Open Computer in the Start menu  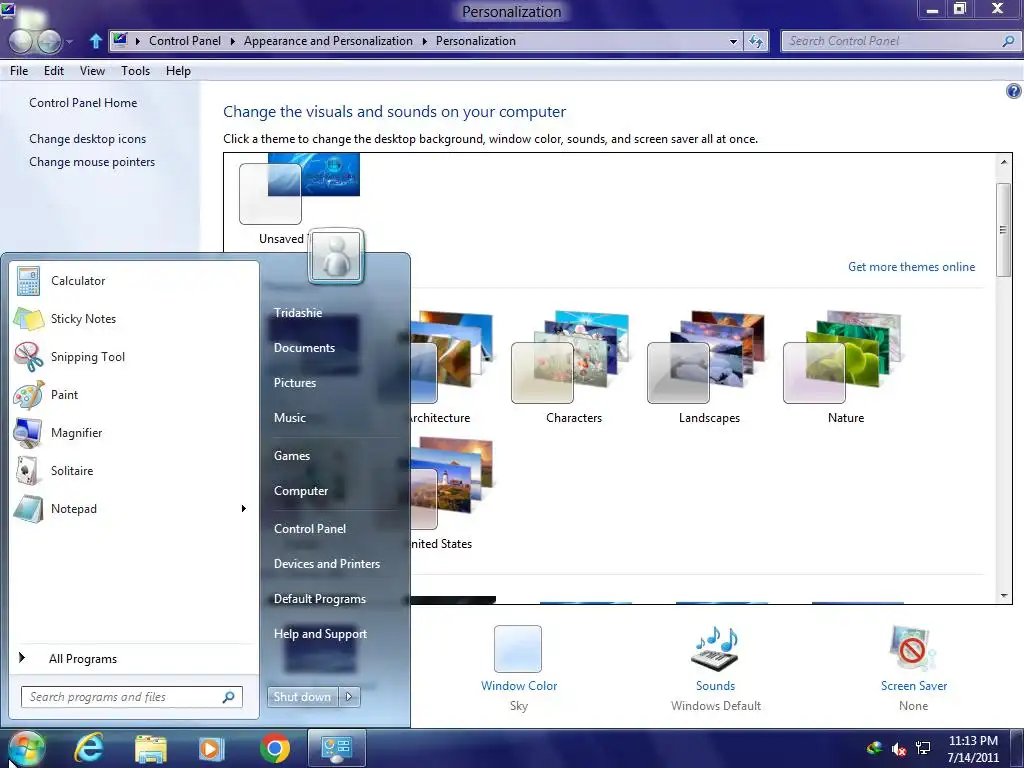click(x=300, y=491)
